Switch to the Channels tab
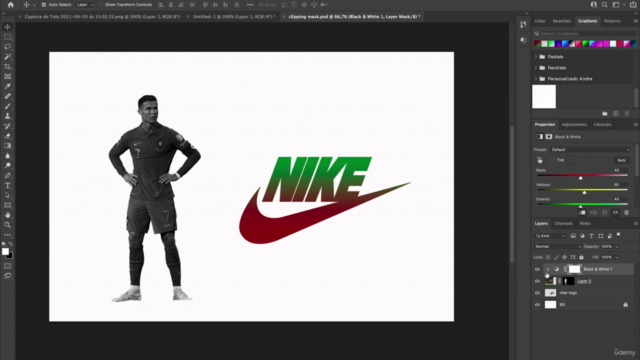 [x=563, y=224]
